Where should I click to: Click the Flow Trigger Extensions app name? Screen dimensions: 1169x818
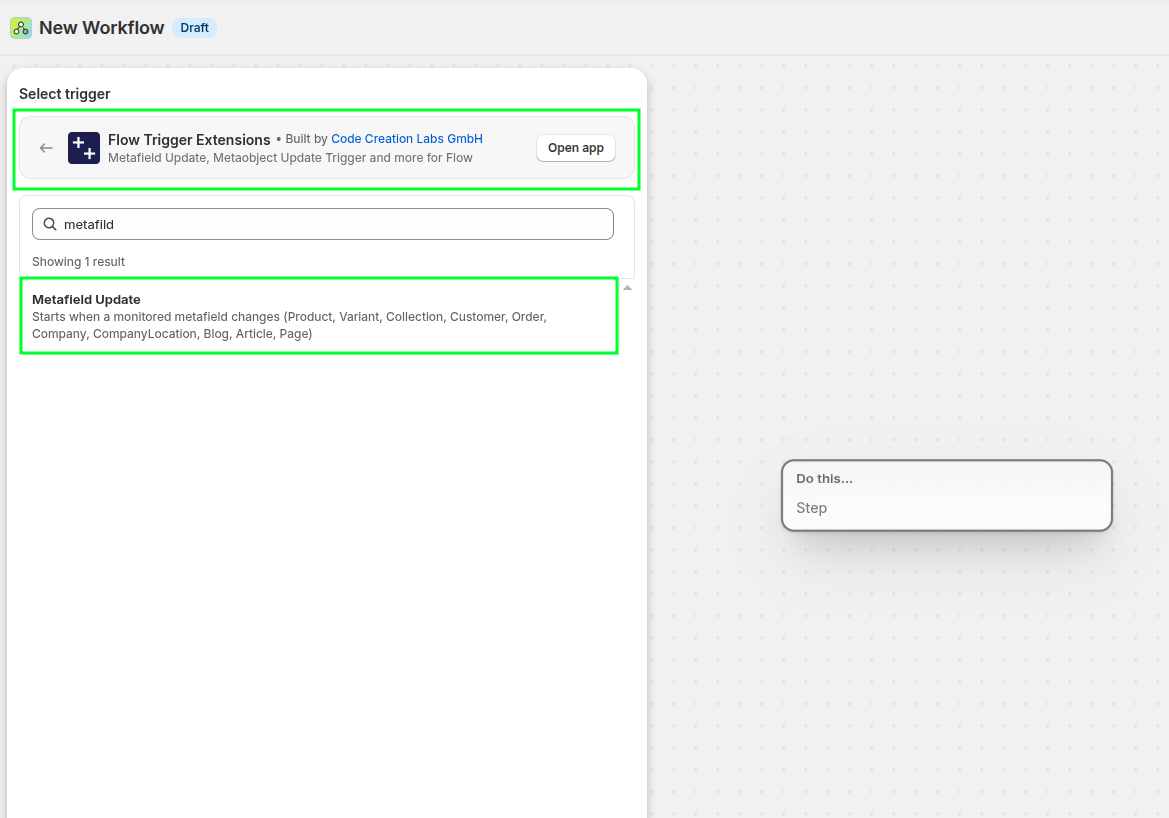click(189, 140)
